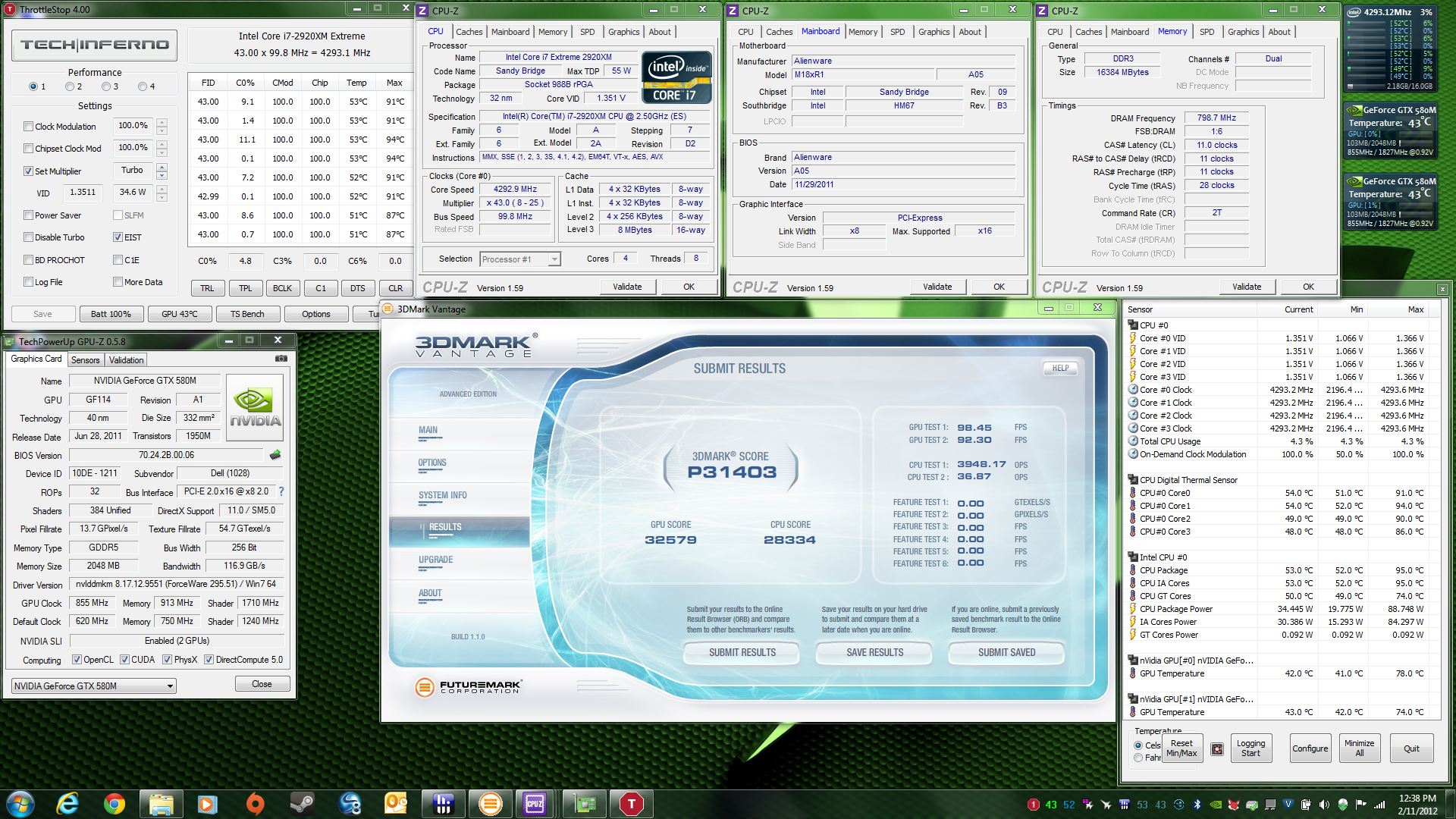
Task: Switch to ThrottleStop via red T taskbar icon
Action: pos(631,804)
